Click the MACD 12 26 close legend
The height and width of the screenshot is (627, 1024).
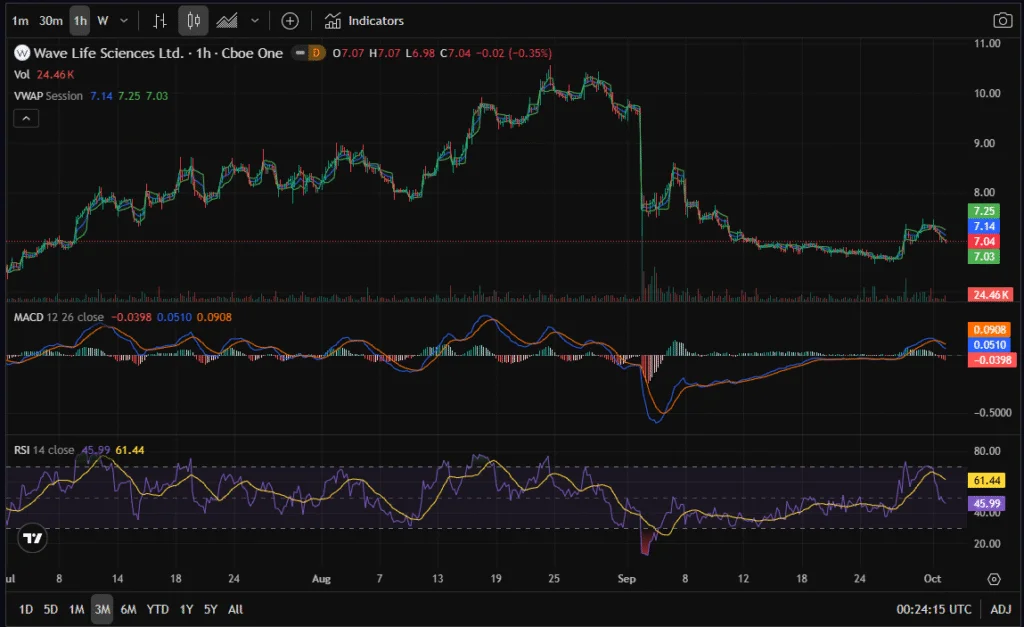58,317
